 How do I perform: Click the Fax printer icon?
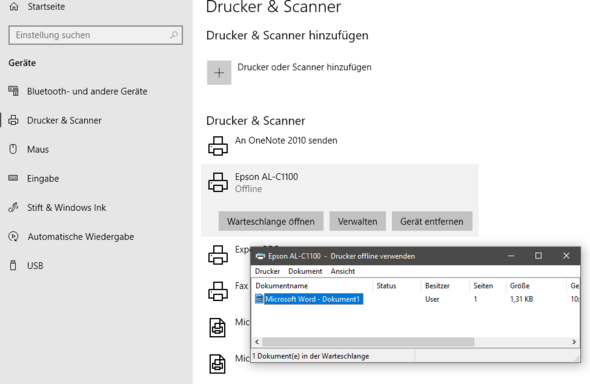pyautogui.click(x=218, y=291)
